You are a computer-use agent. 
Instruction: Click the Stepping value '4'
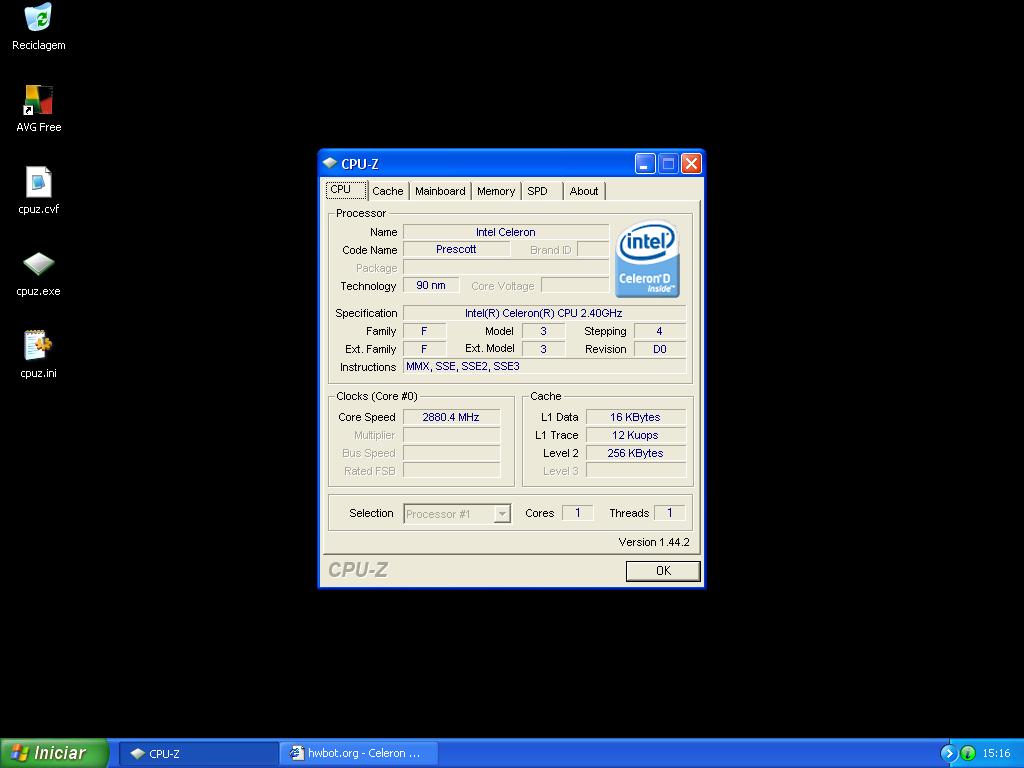660,331
